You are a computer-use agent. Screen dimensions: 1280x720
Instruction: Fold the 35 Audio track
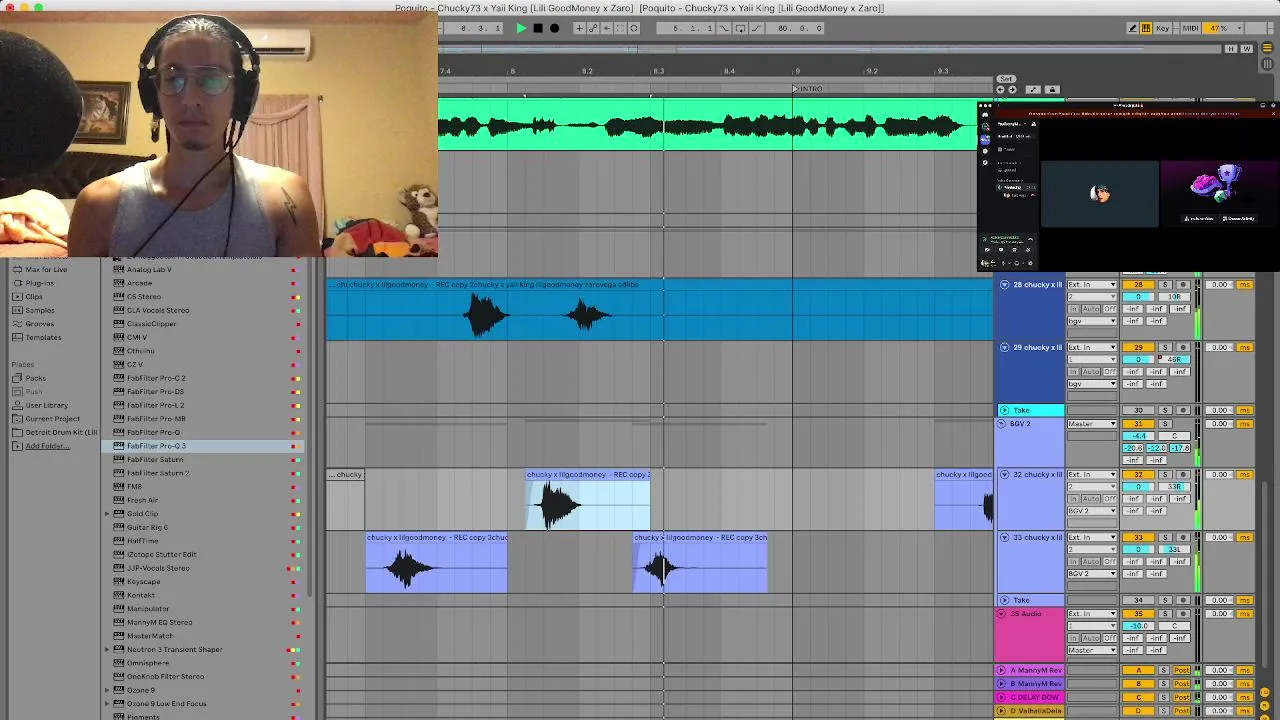pos(1002,614)
